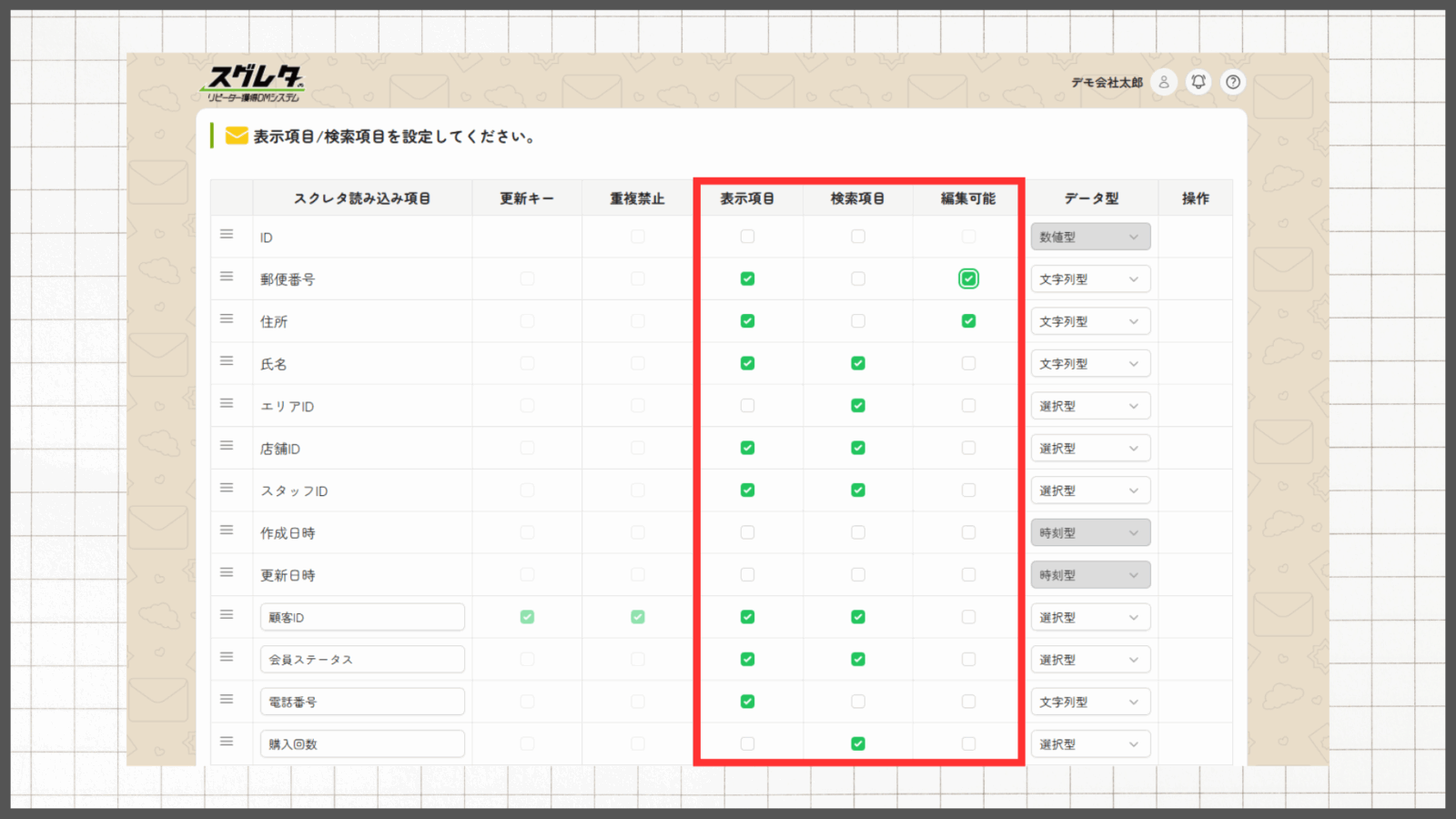The image size is (1456, 819).
Task: Edit the 会員ステータス name field
Action: tap(362, 660)
